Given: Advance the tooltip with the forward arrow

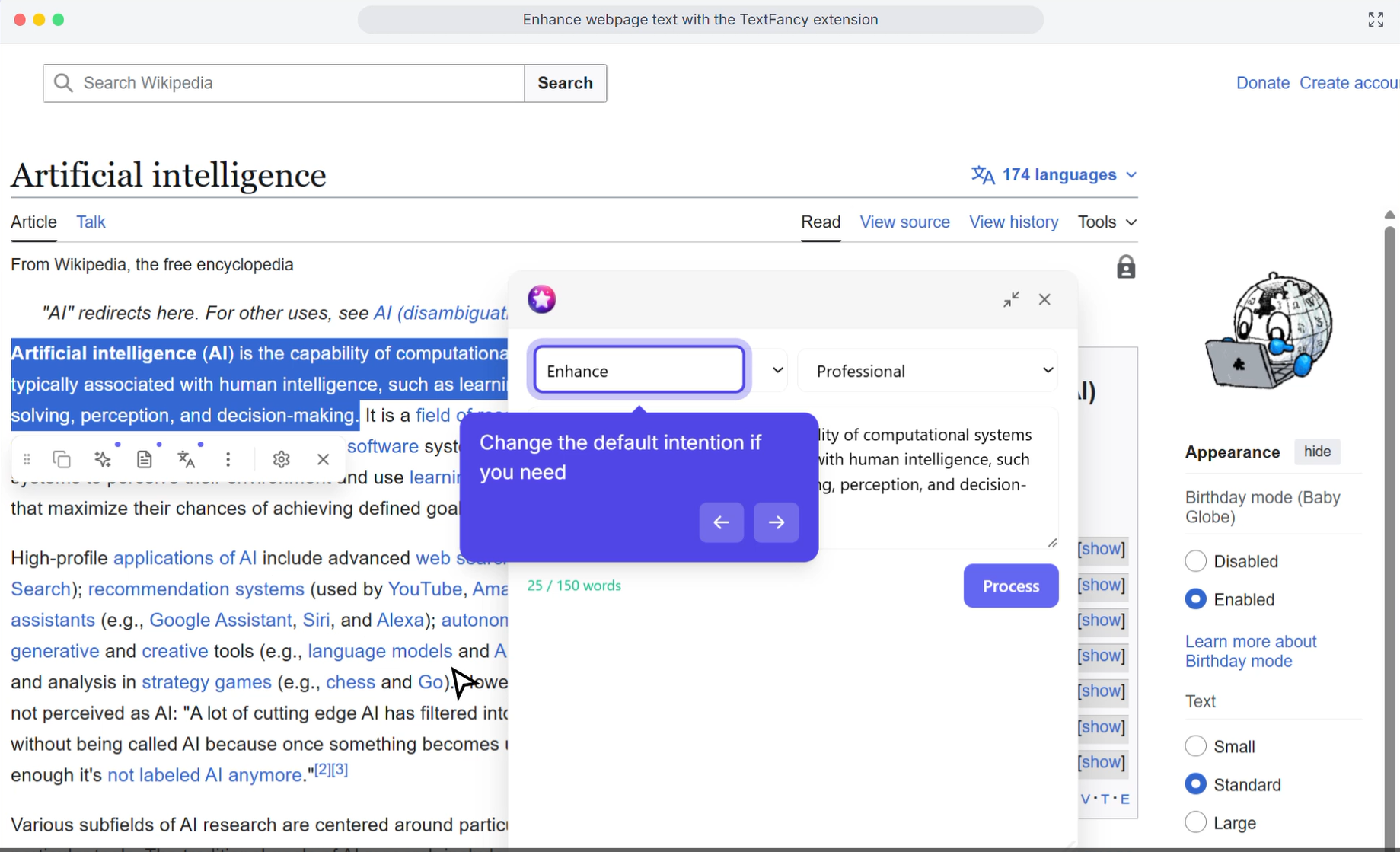Looking at the screenshot, I should click(x=776, y=522).
